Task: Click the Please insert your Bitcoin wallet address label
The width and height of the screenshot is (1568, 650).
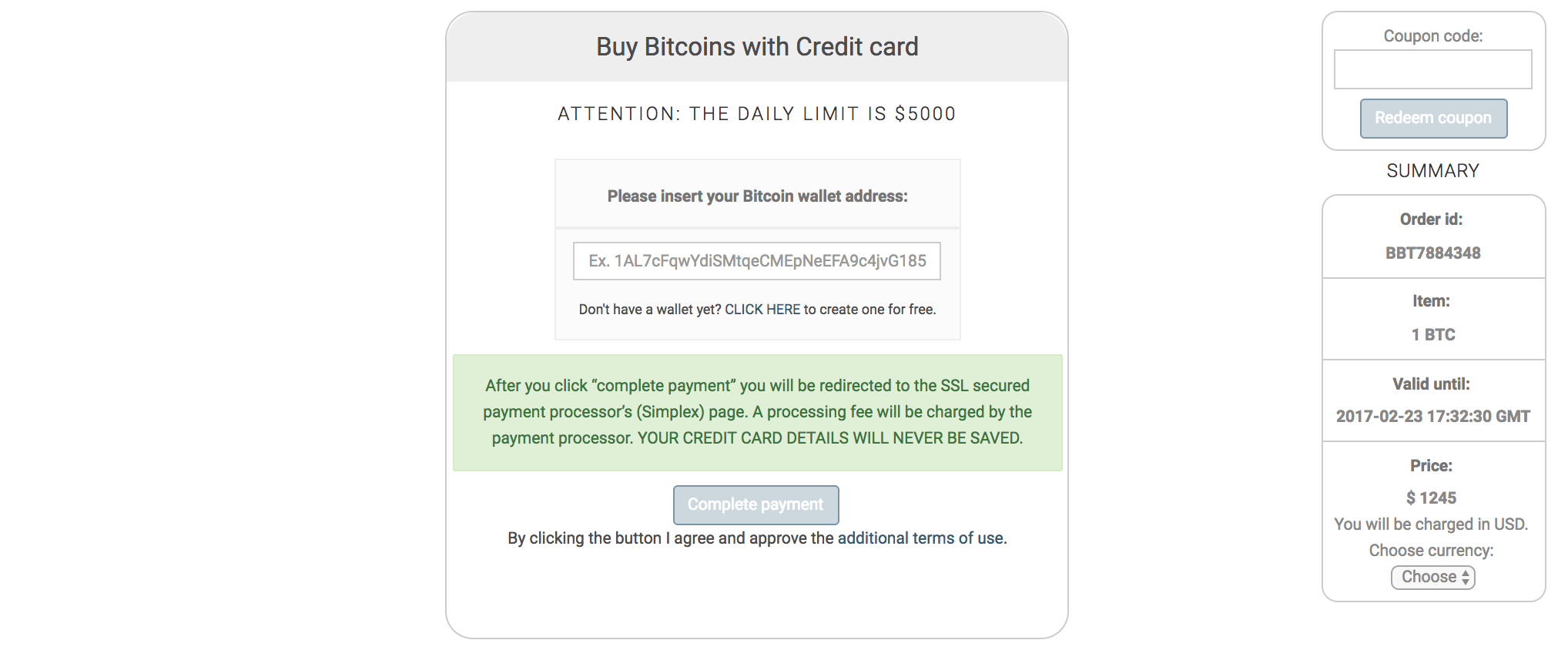Action: [x=757, y=196]
